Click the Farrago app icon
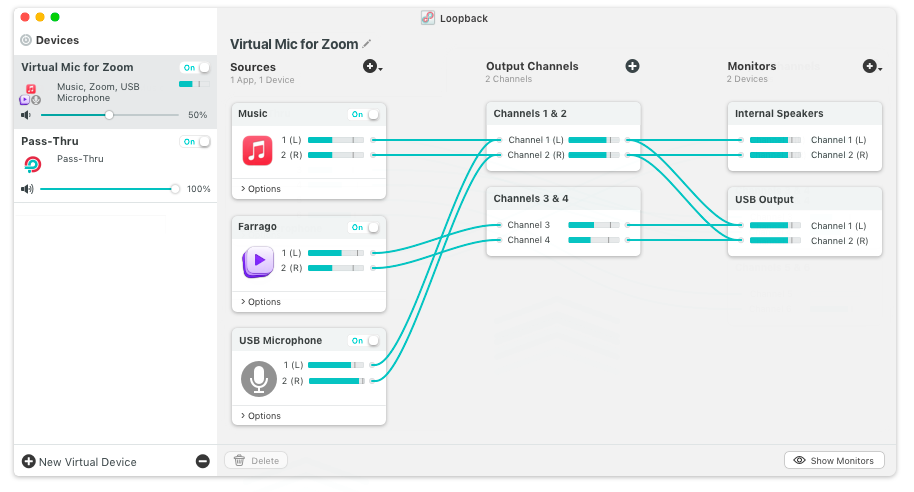This screenshot has width=914, height=492. click(x=258, y=262)
